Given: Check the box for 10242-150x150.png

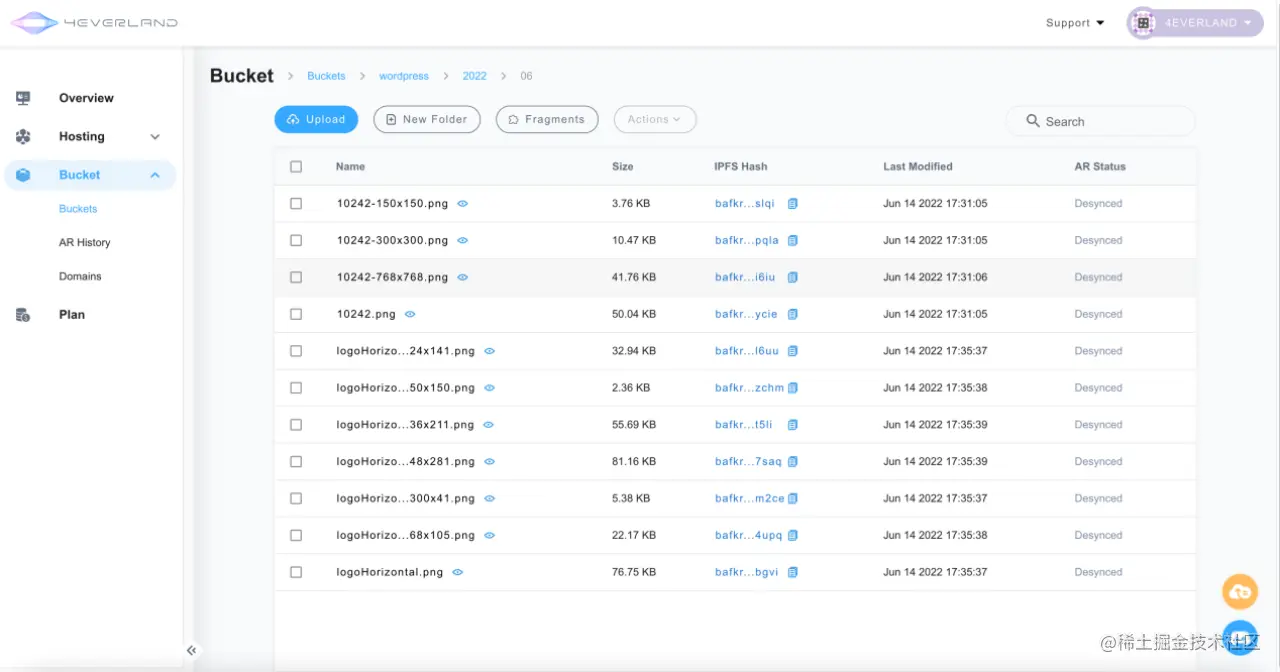Looking at the screenshot, I should pyautogui.click(x=296, y=203).
